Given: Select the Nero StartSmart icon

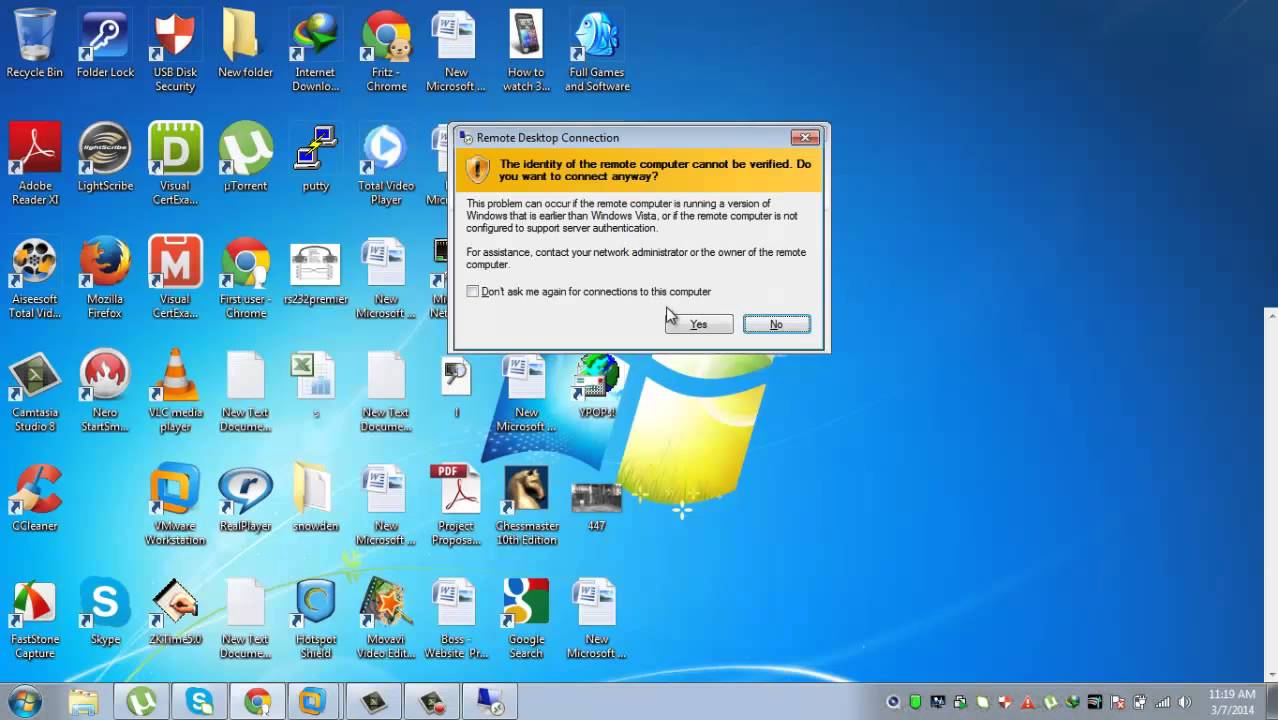Looking at the screenshot, I should pyautogui.click(x=105, y=391).
